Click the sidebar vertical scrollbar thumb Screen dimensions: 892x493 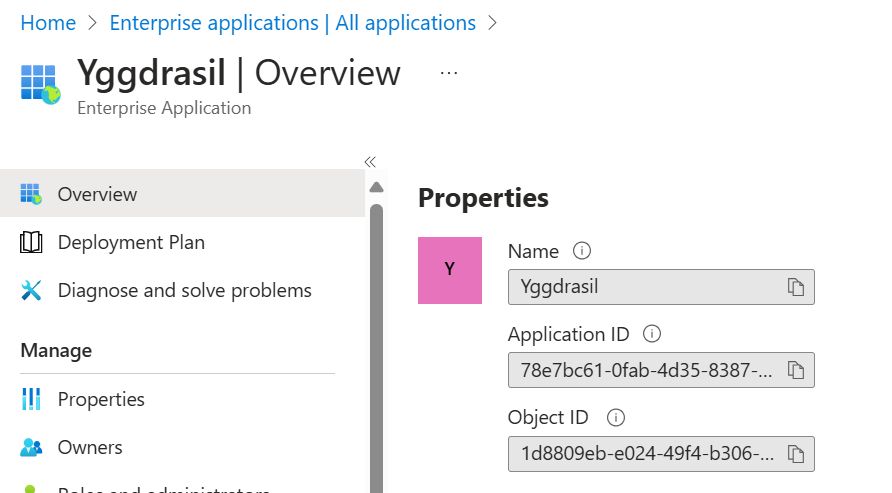click(x=376, y=348)
